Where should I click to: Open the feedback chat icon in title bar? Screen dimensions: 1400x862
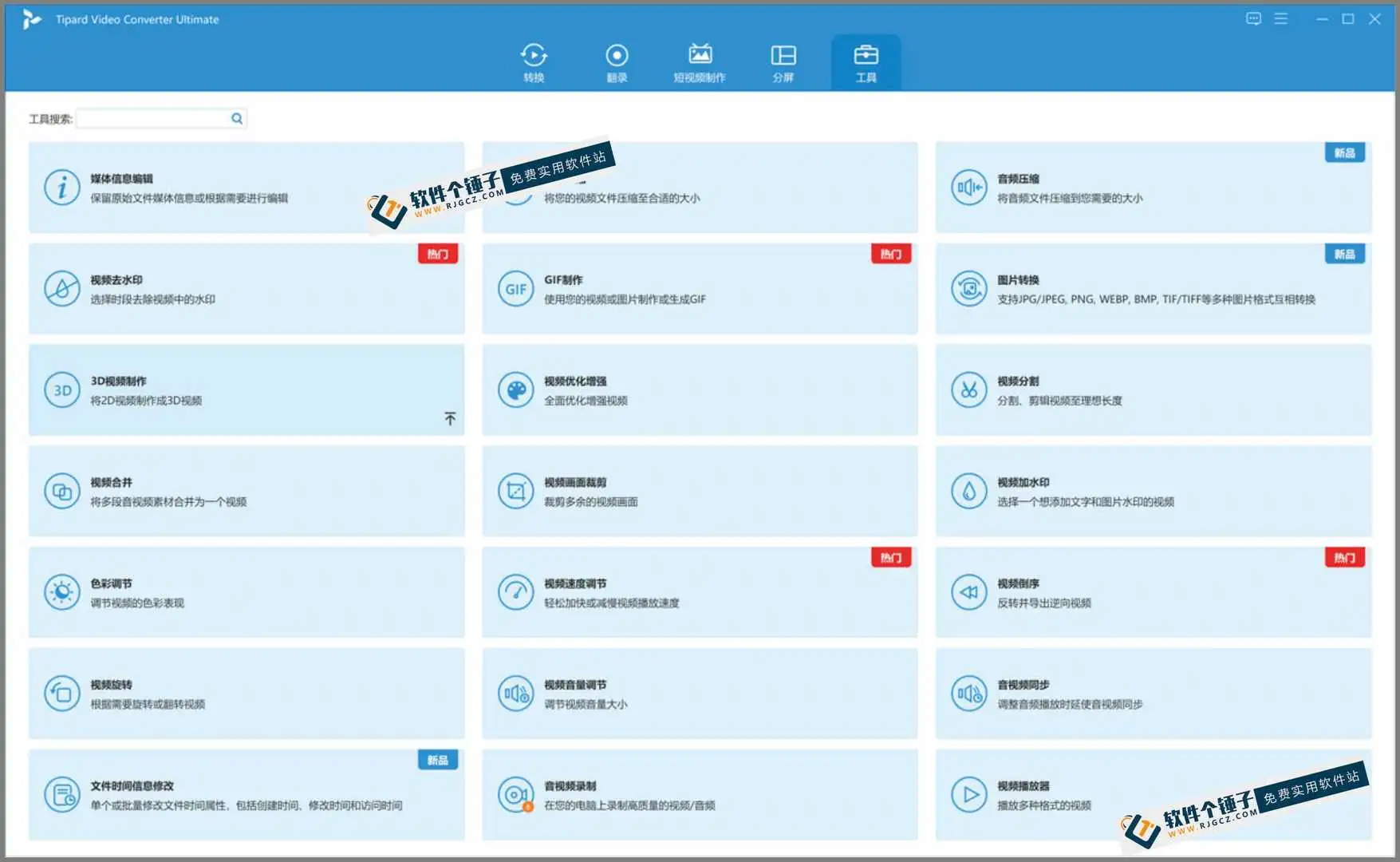[1253, 18]
